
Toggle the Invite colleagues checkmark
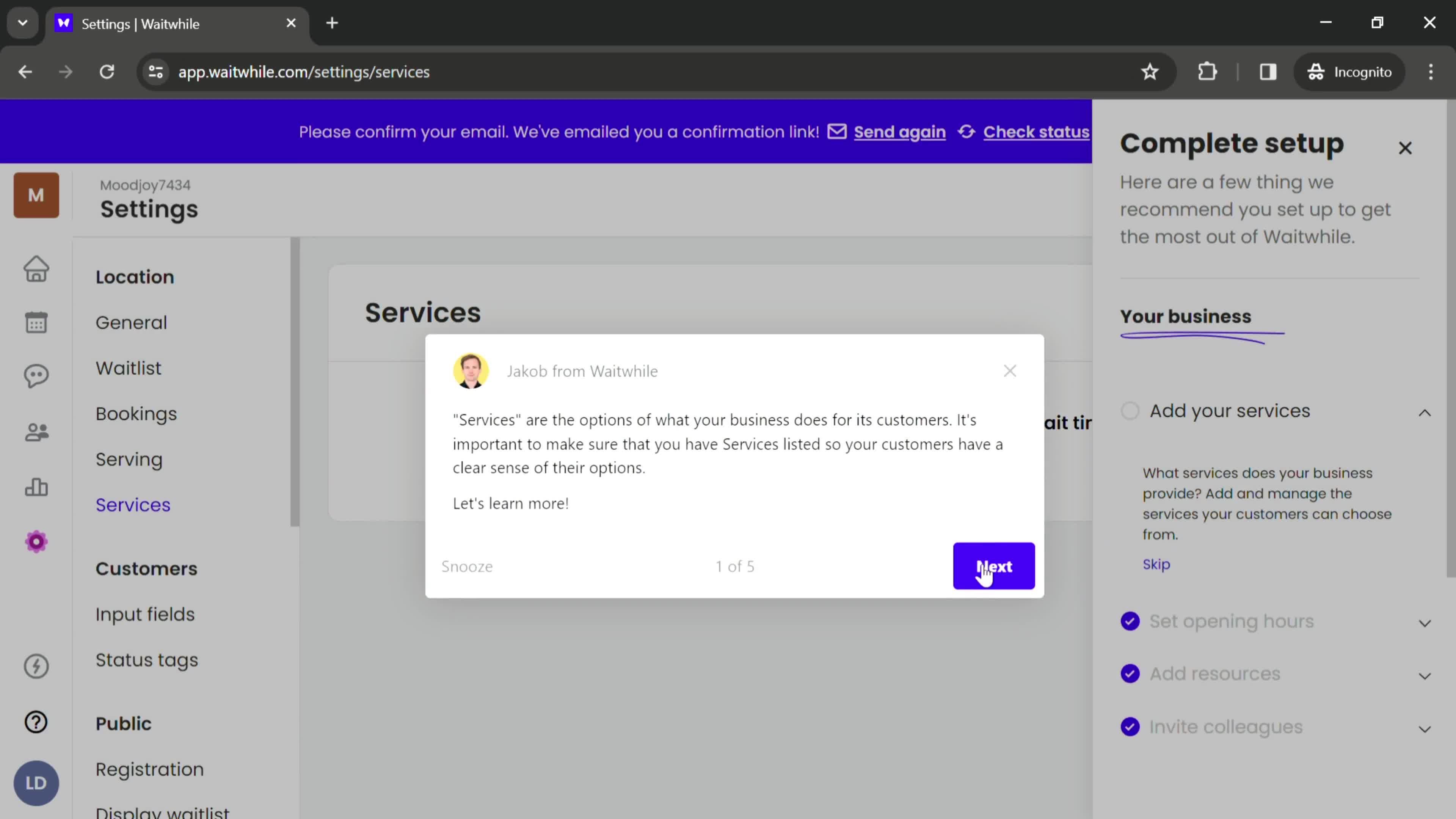pyautogui.click(x=1130, y=727)
